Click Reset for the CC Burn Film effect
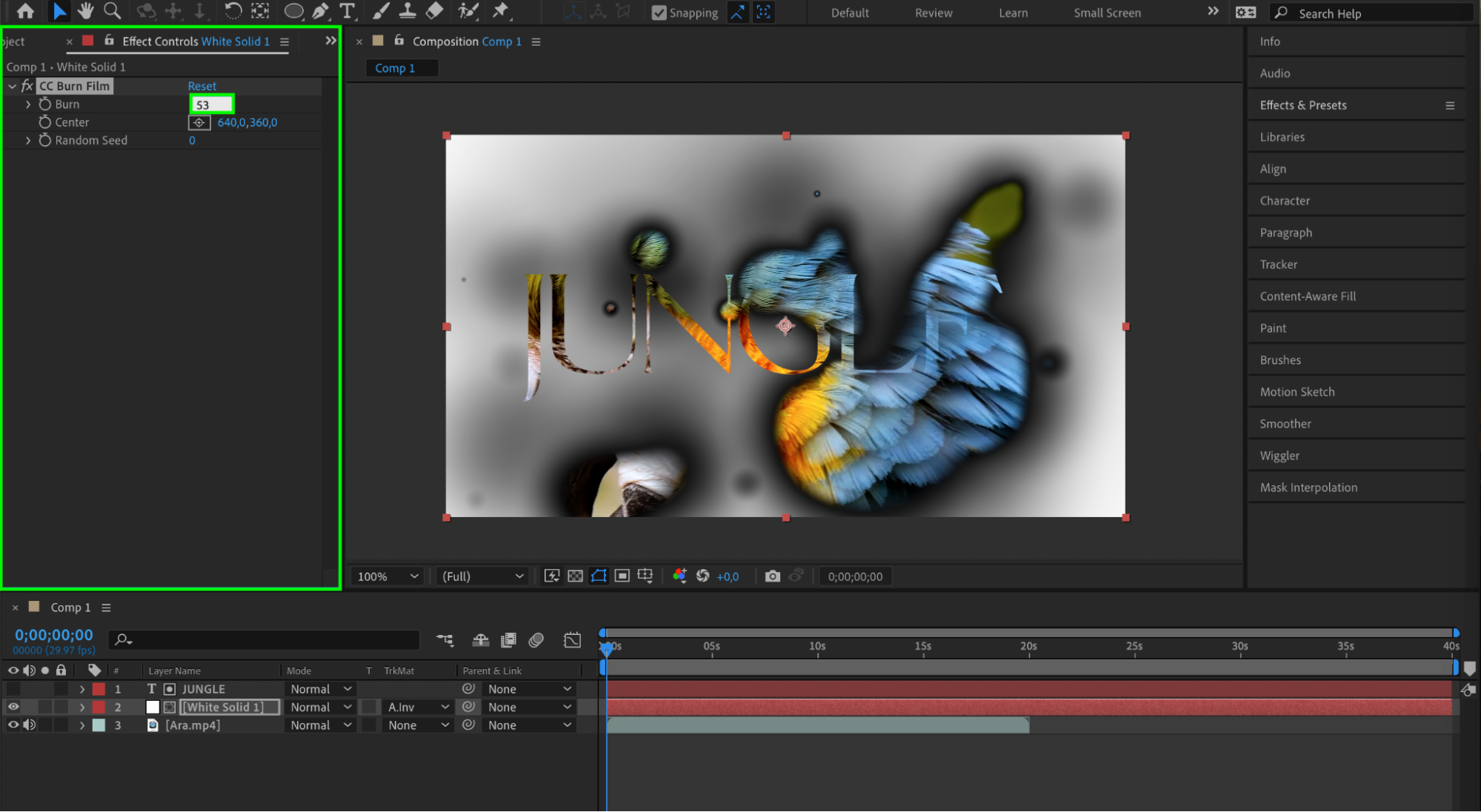 [x=202, y=87]
